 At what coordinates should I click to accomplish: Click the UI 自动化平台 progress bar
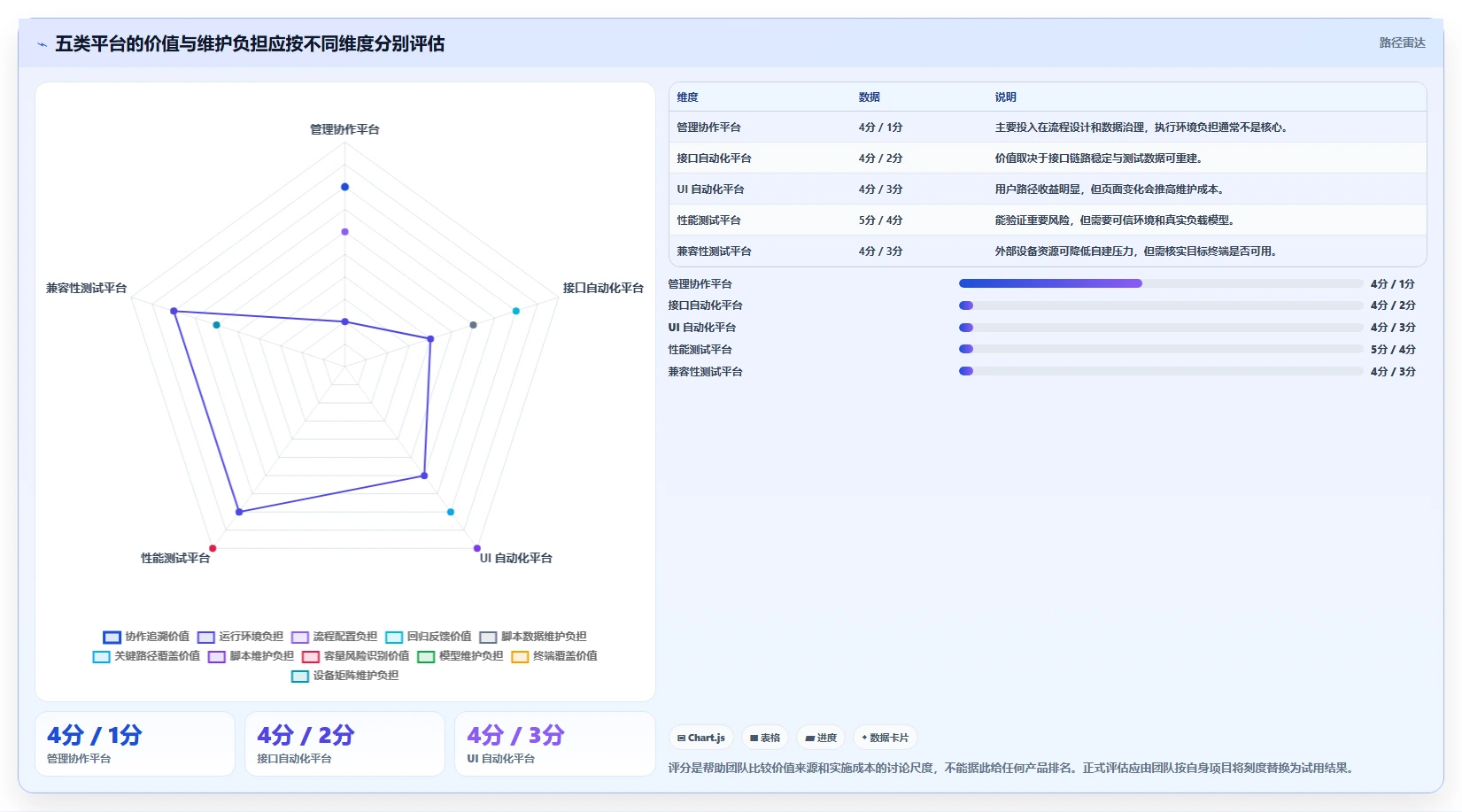(x=1161, y=328)
